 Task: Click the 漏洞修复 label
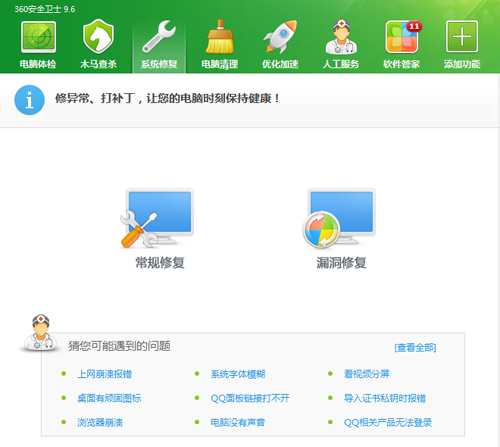341,263
